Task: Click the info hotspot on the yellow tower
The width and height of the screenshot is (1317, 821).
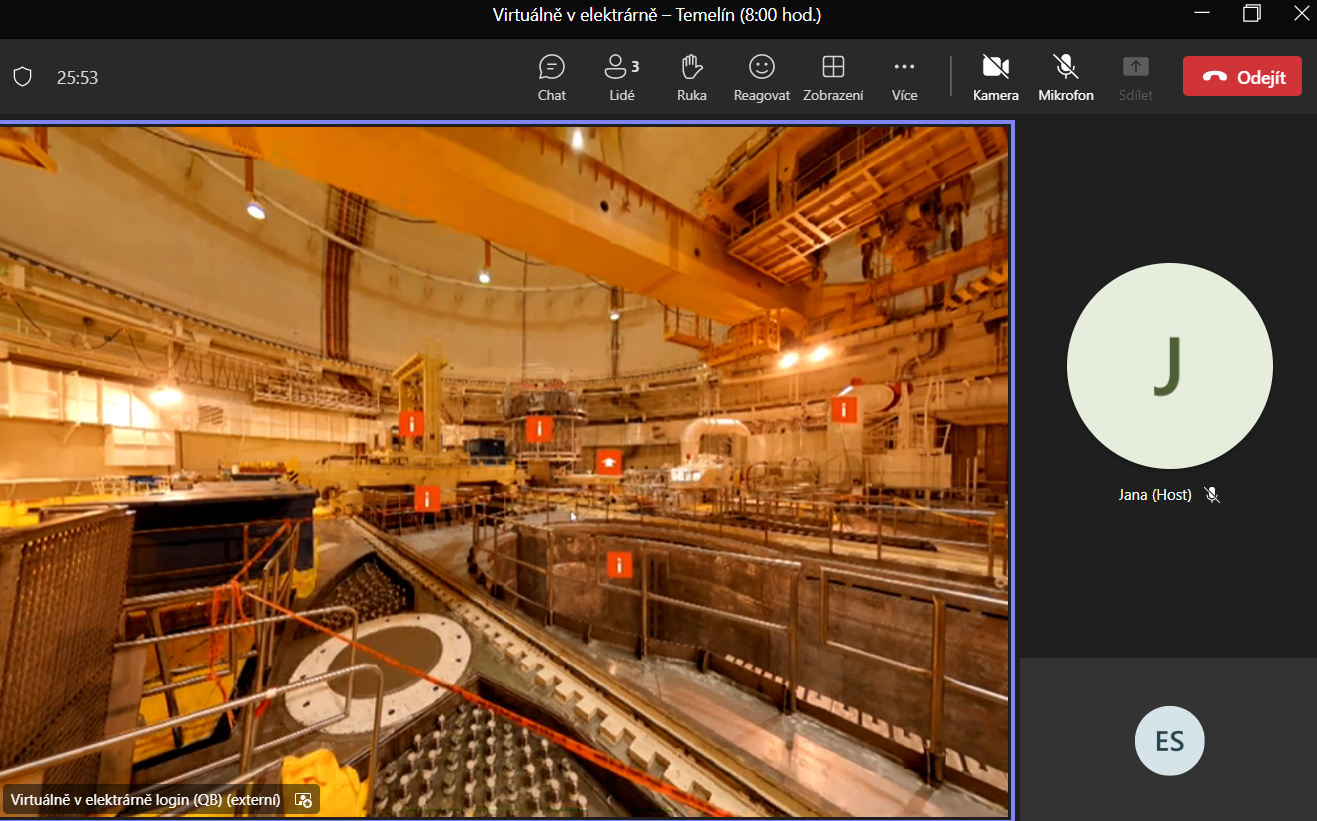Action: pos(411,423)
